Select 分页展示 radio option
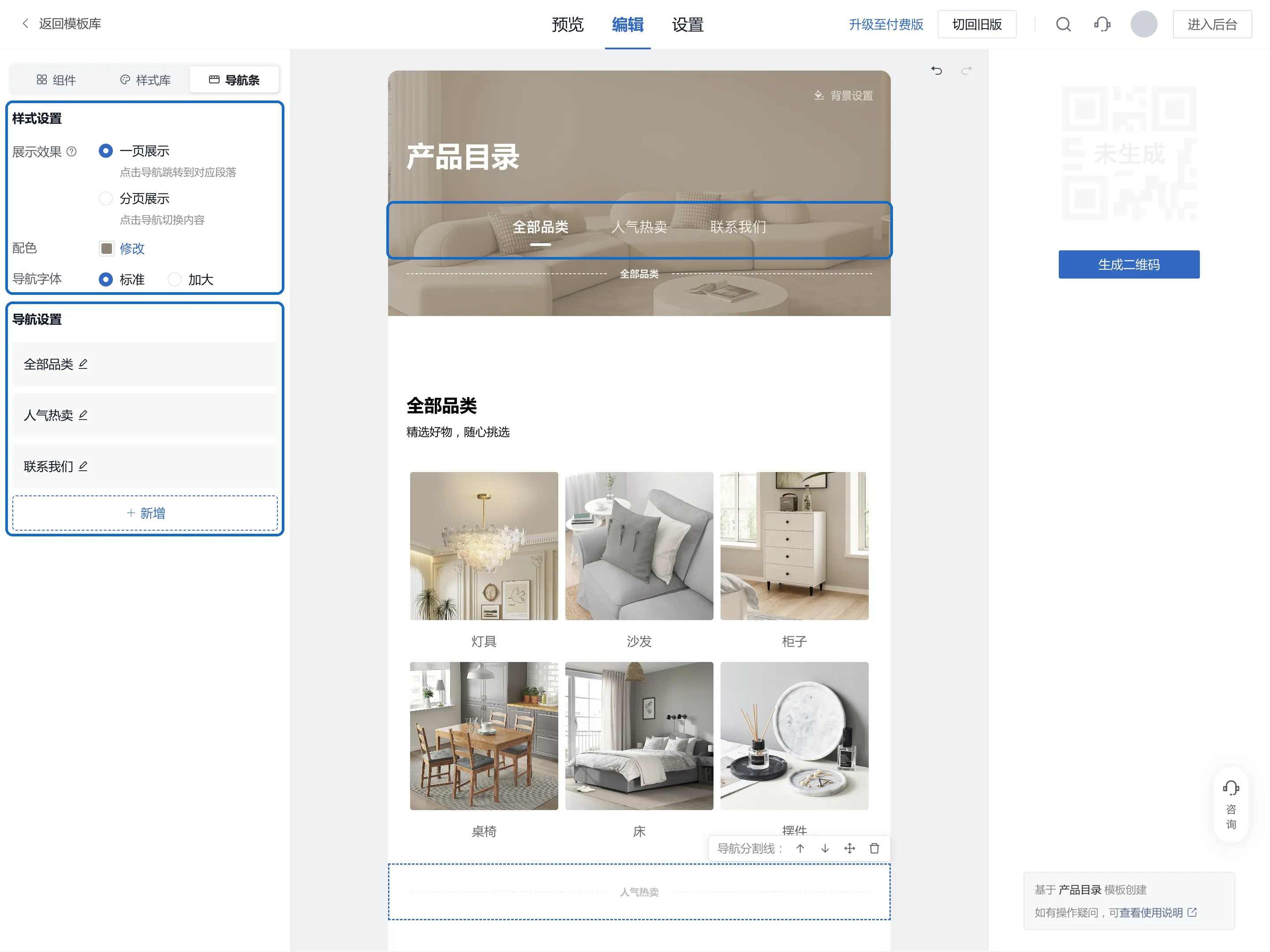Screen dimensions: 1270x952 coord(106,198)
